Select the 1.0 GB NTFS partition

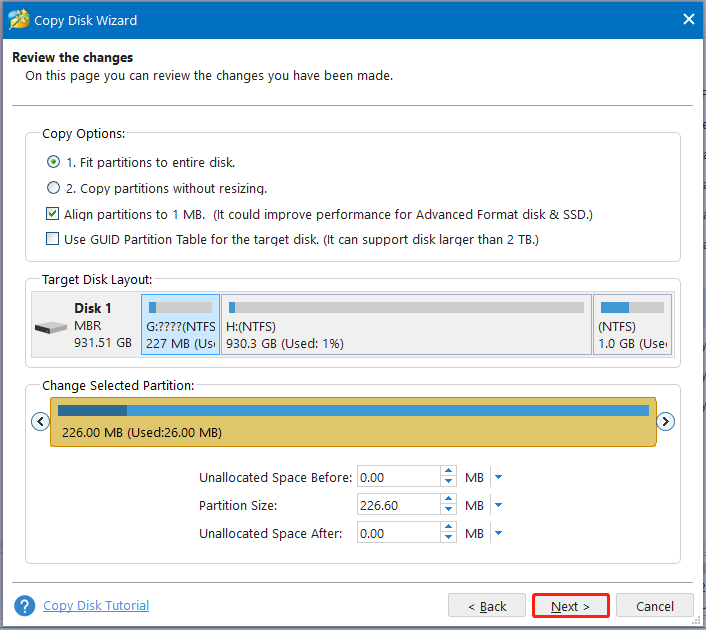[x=632, y=325]
